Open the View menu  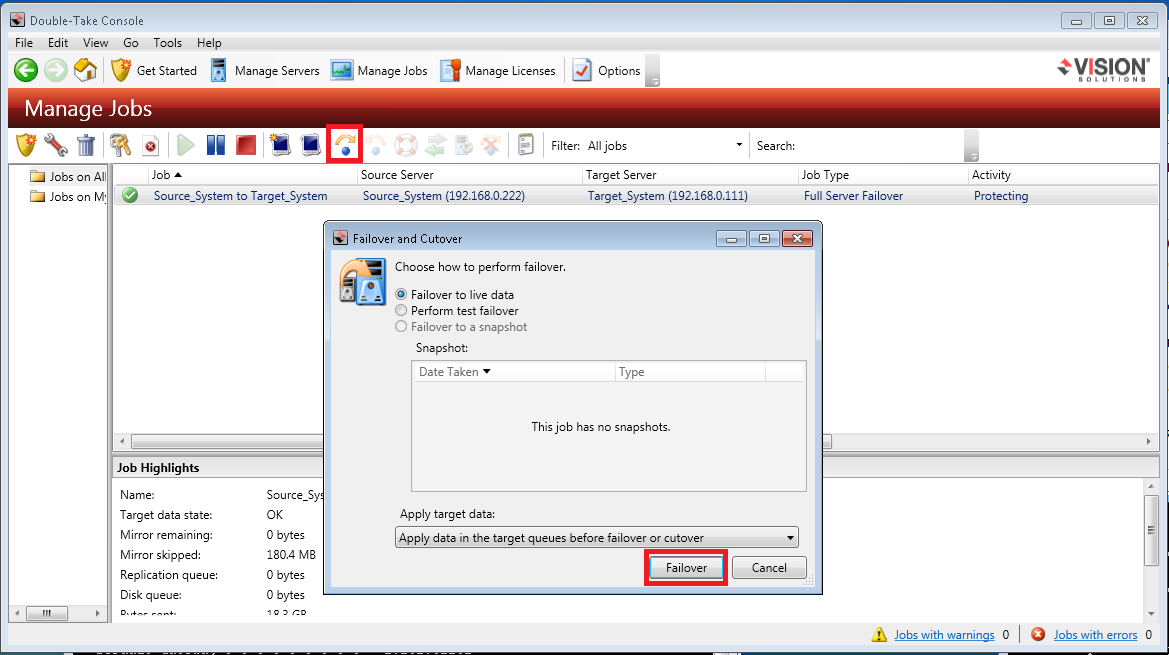point(96,43)
